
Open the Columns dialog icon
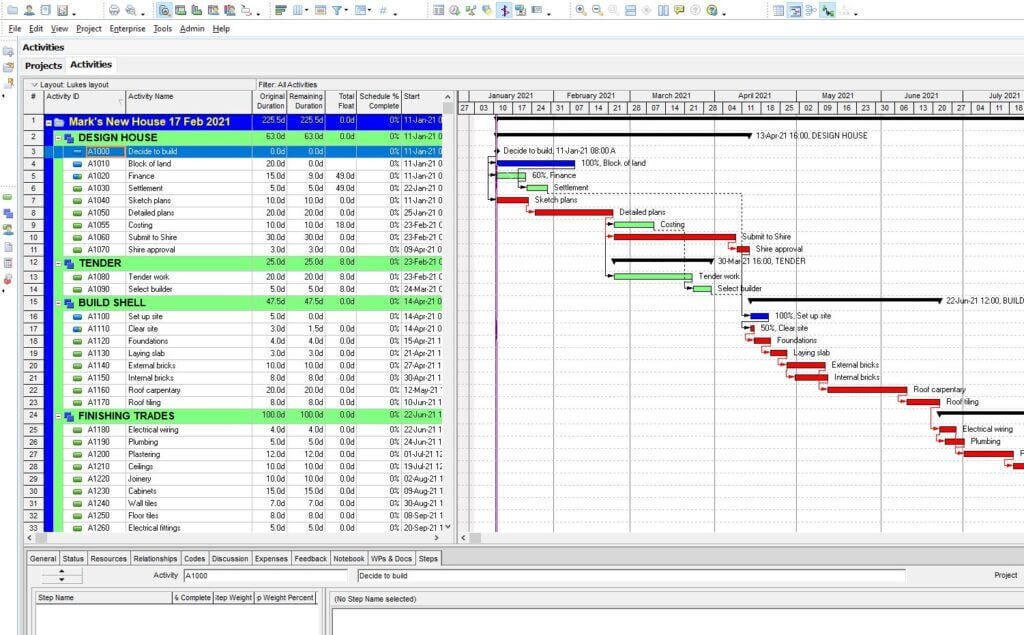297,8
